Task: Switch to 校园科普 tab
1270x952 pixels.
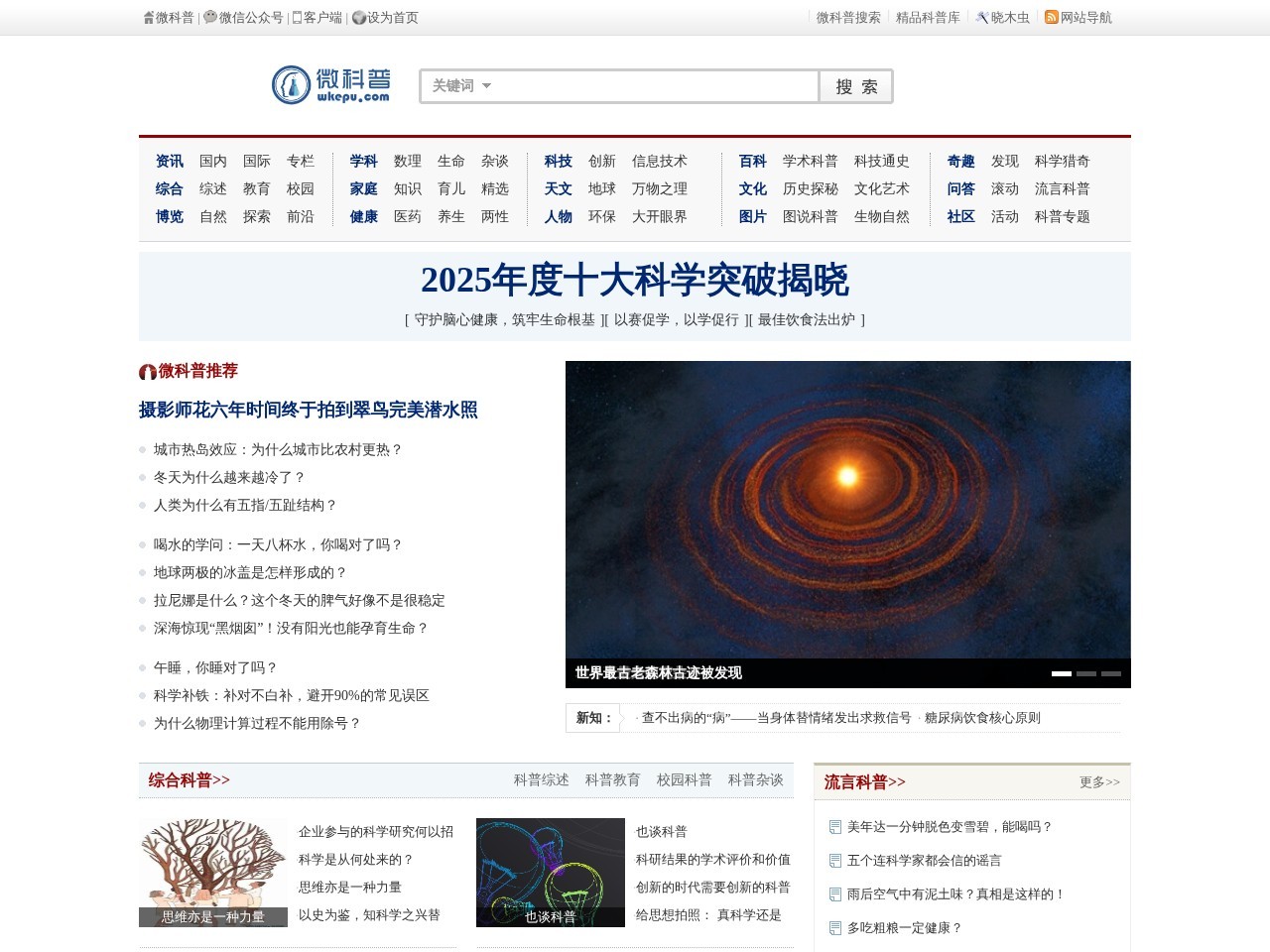Action: pos(685,779)
